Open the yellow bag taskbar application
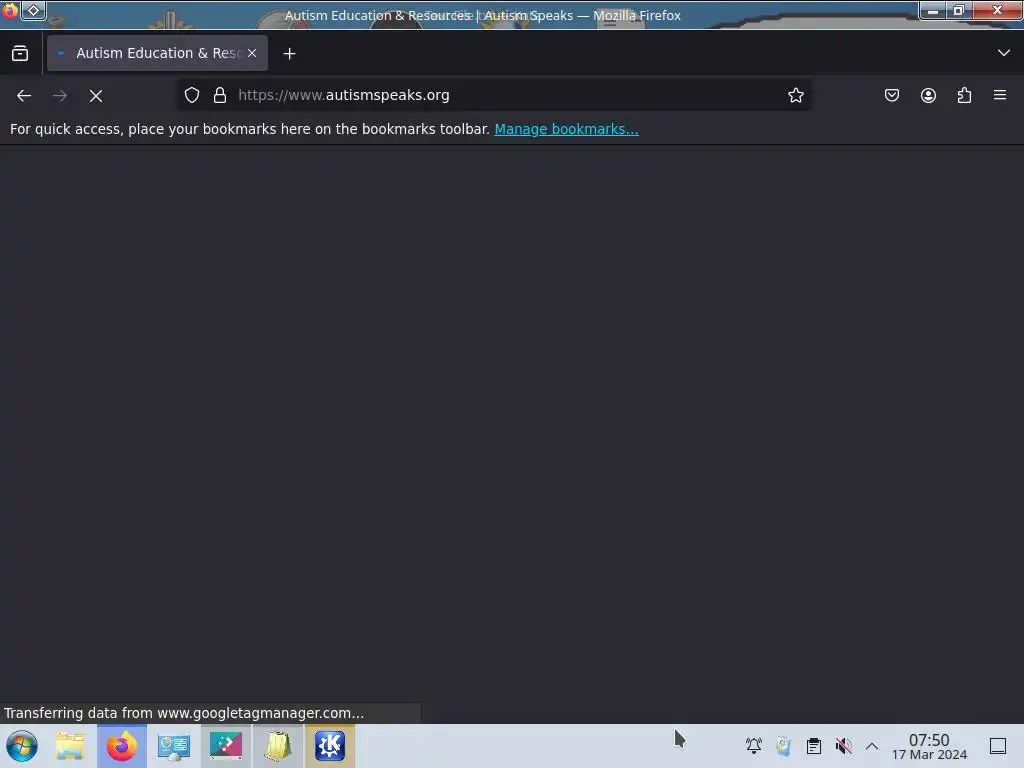 click(278, 746)
